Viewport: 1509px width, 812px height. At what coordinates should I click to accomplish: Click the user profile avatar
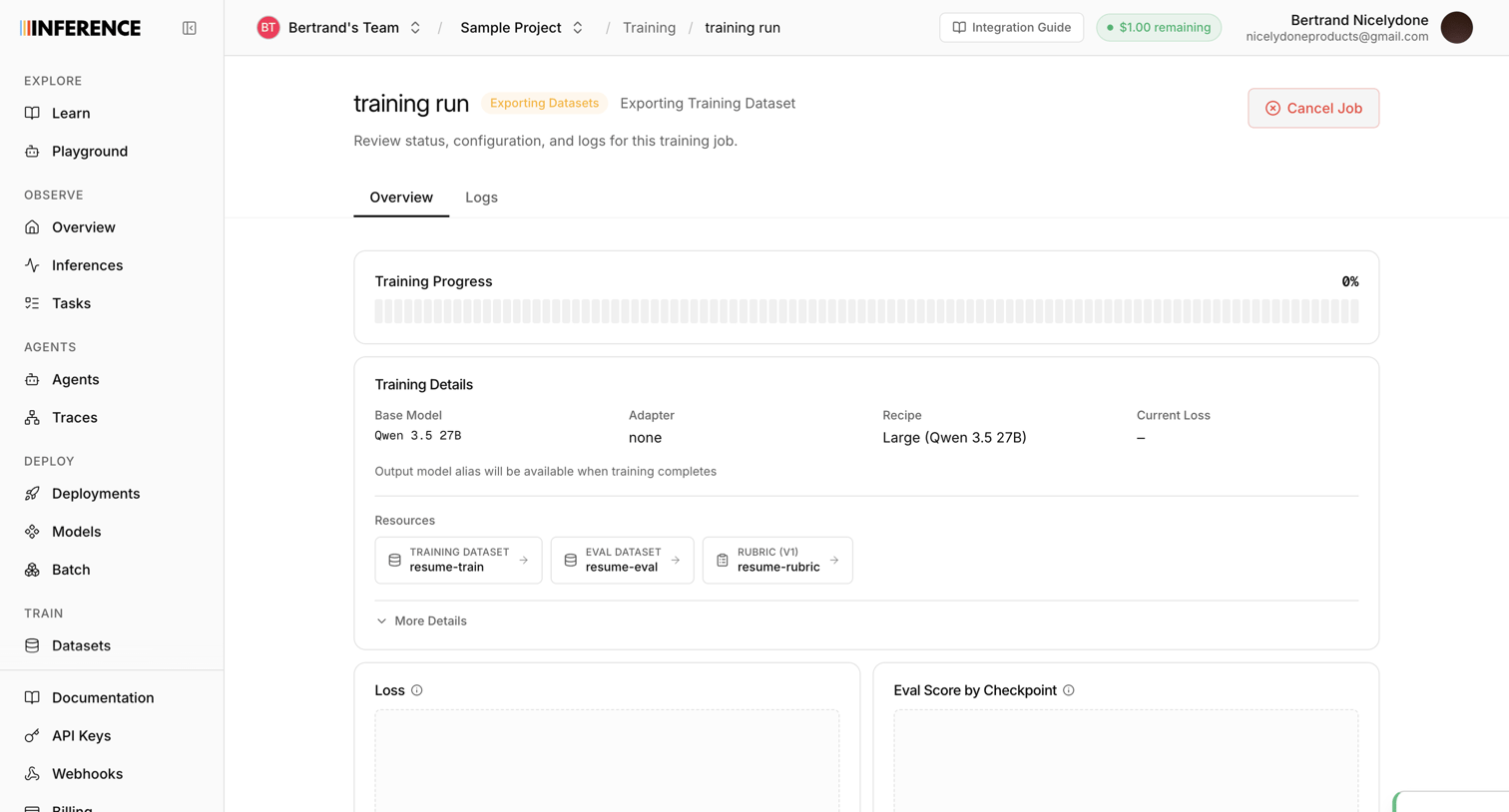(1457, 28)
